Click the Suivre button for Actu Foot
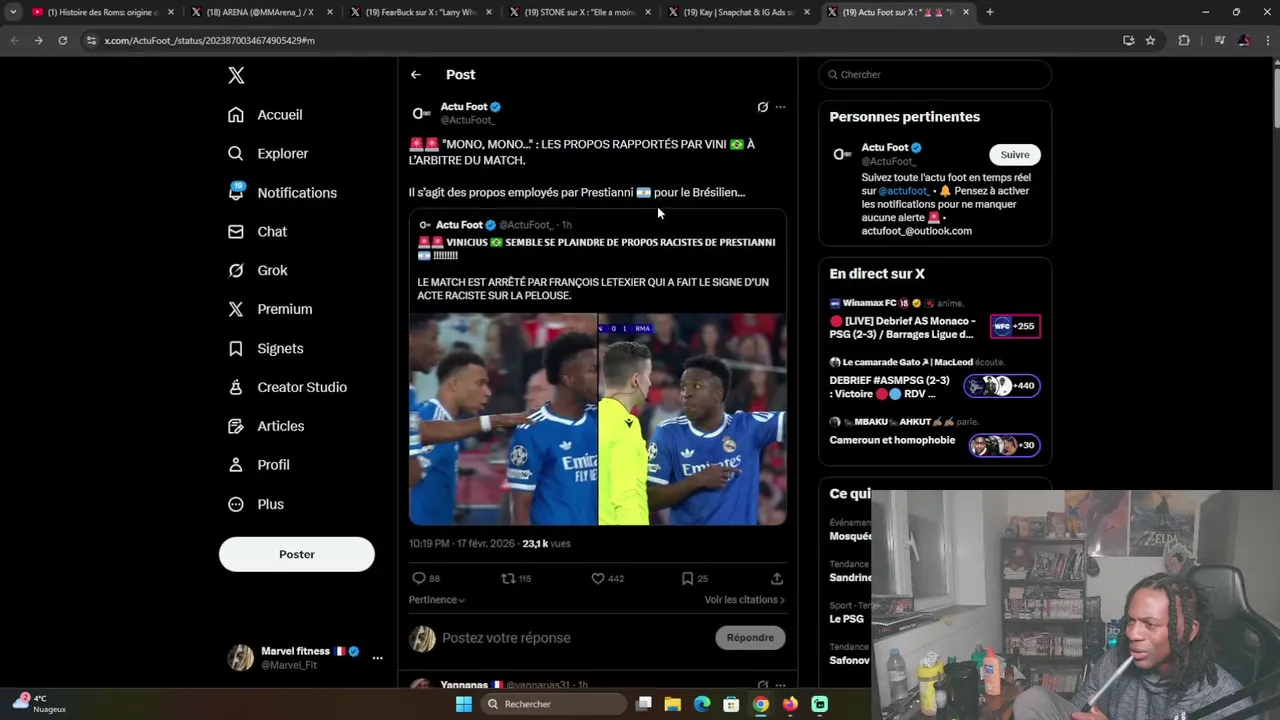The width and height of the screenshot is (1280, 720). tap(1015, 155)
